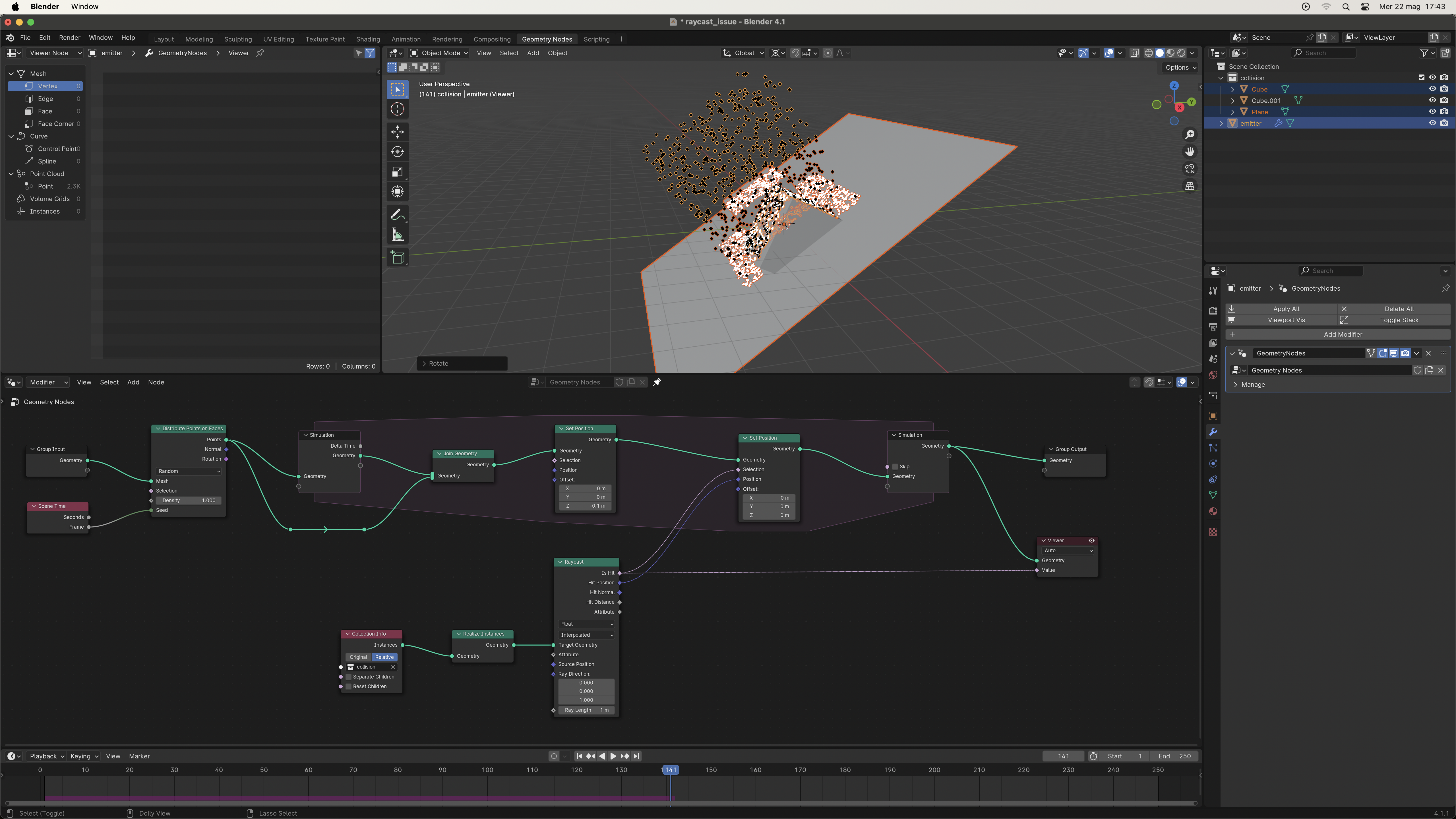Open the Render menu
1456x819 pixels.
[69, 38]
